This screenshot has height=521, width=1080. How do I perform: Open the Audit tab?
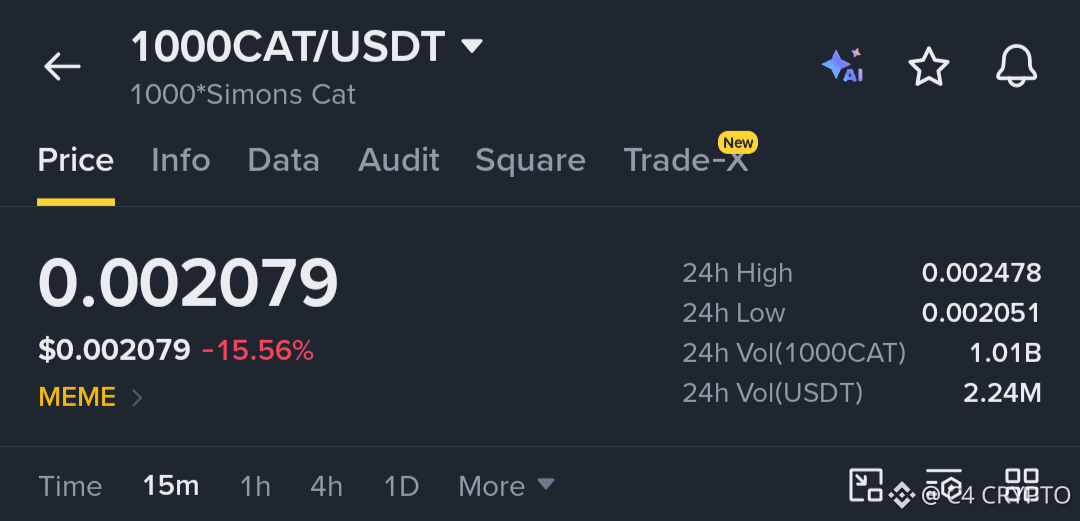coord(399,160)
